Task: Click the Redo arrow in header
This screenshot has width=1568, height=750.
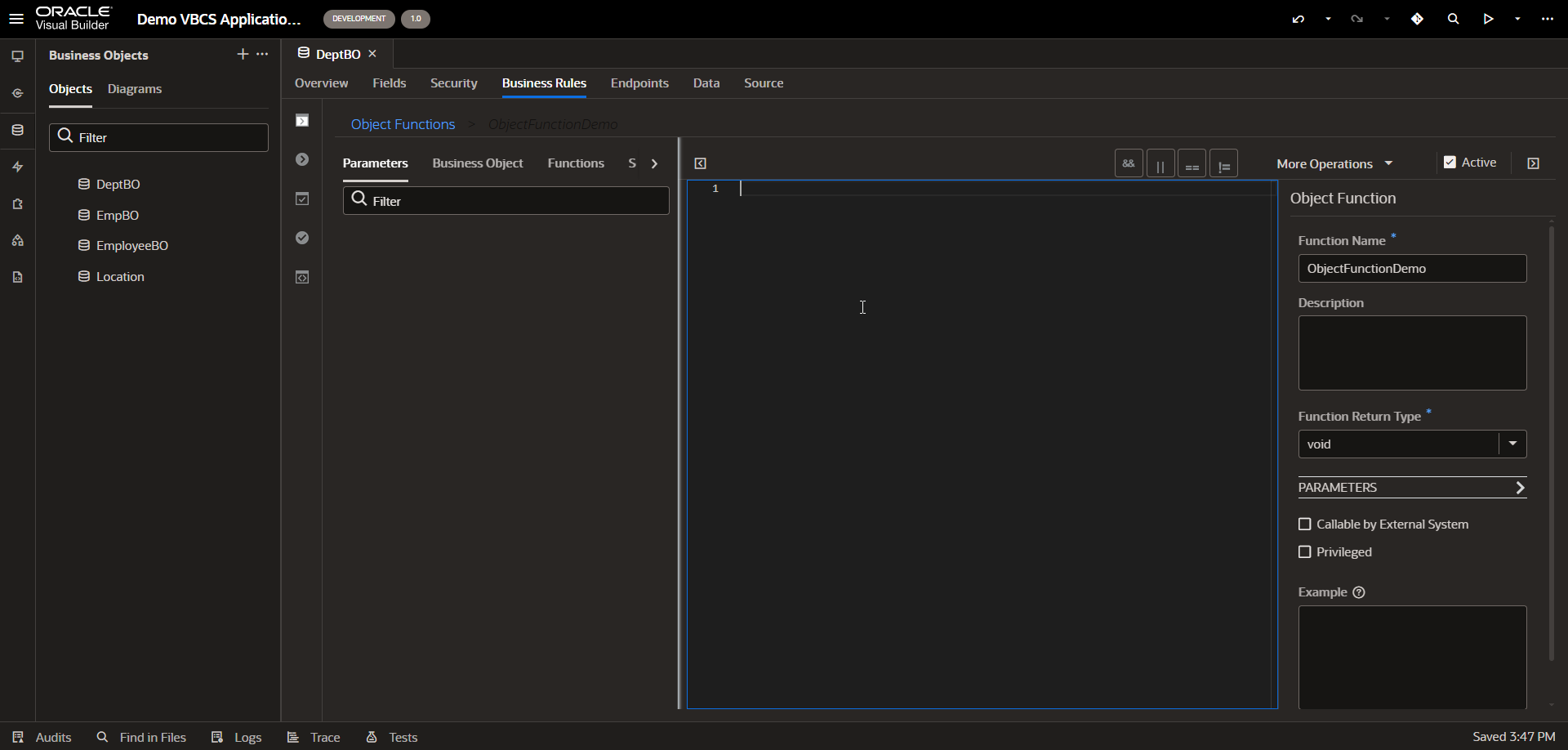Action: (x=1357, y=19)
